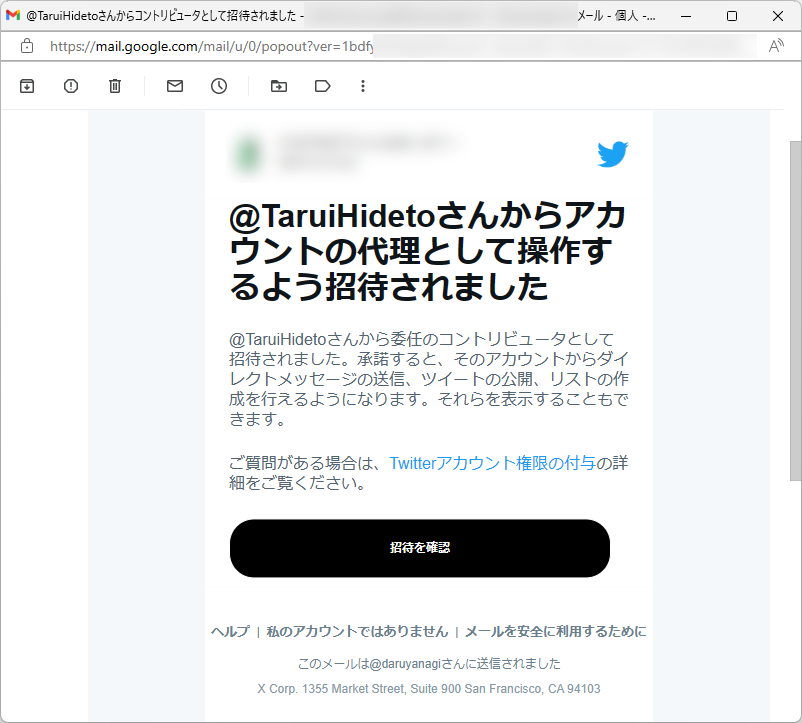Image resolution: width=802 pixels, height=723 pixels.
Task: Delete the email using the trash icon
Action: pos(114,86)
